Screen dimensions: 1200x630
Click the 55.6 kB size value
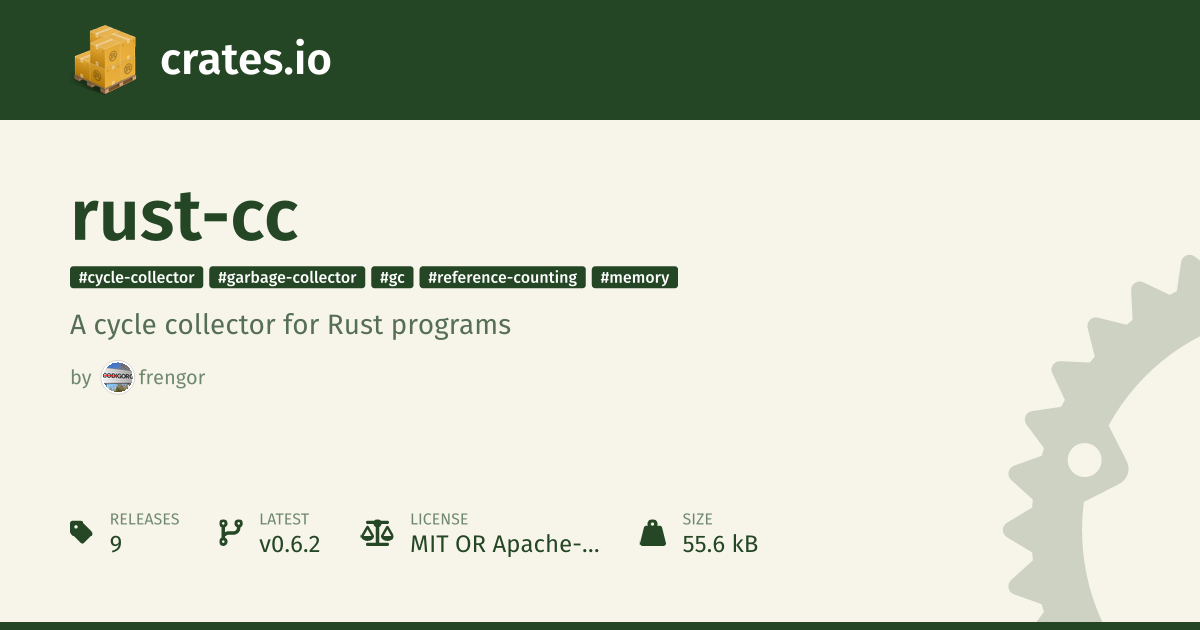point(720,544)
